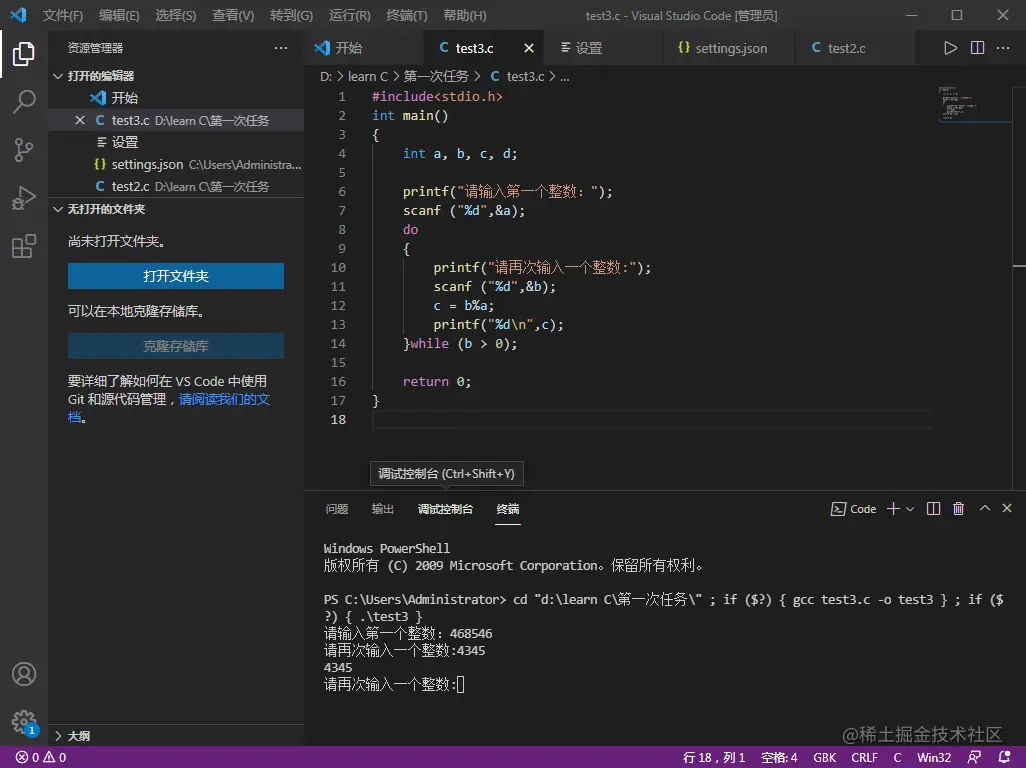
Task: Click the Accounts icon
Action: pyautogui.click(x=24, y=674)
